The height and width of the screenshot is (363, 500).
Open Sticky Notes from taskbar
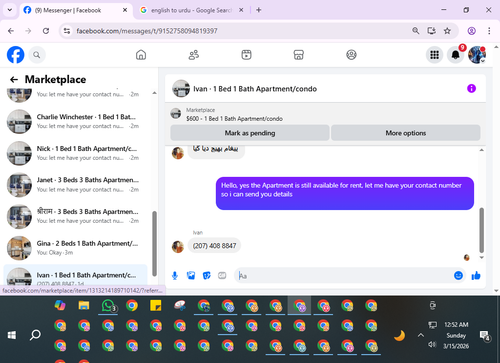156,306
